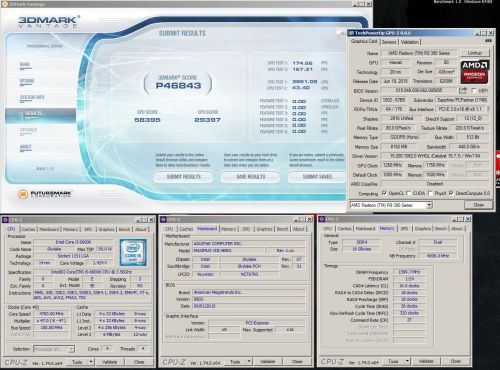
Task: Click the SUBMIT SAVED button
Action: coord(317,177)
